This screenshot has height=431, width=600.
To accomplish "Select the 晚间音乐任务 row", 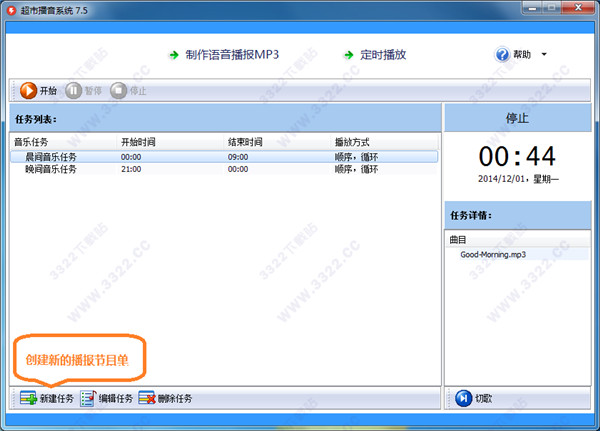I will point(224,169).
